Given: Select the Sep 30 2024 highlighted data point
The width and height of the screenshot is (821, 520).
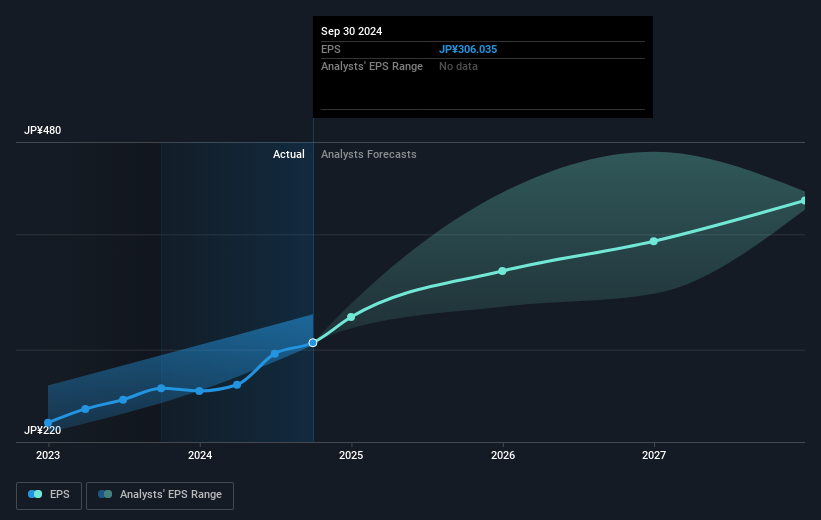Looking at the screenshot, I should (x=313, y=342).
